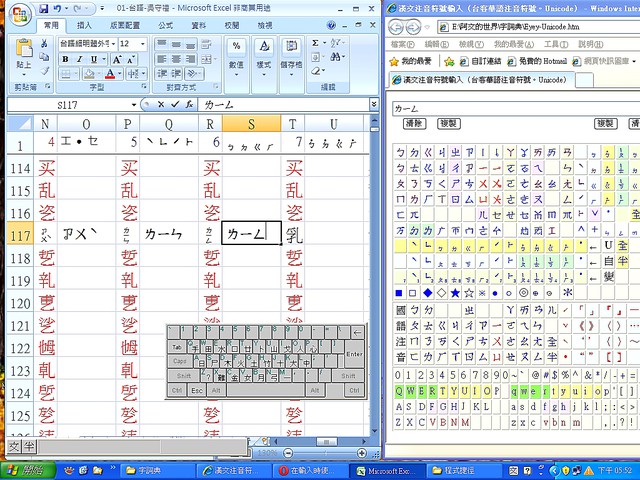Screen dimensions: 640x480
Task: Toggle Italic formatting in ribbon
Action: (77, 59)
